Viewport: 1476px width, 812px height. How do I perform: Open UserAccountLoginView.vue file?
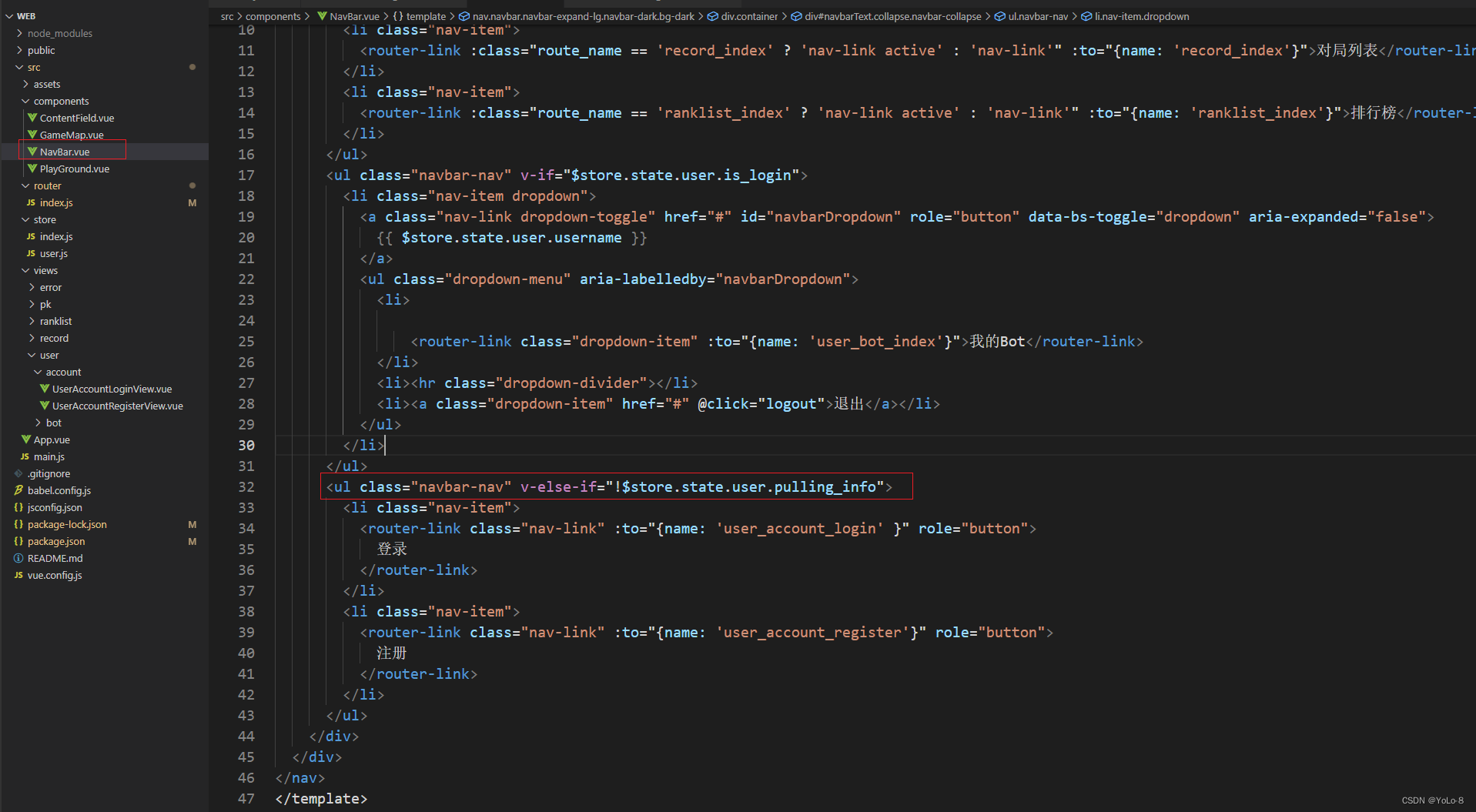112,389
